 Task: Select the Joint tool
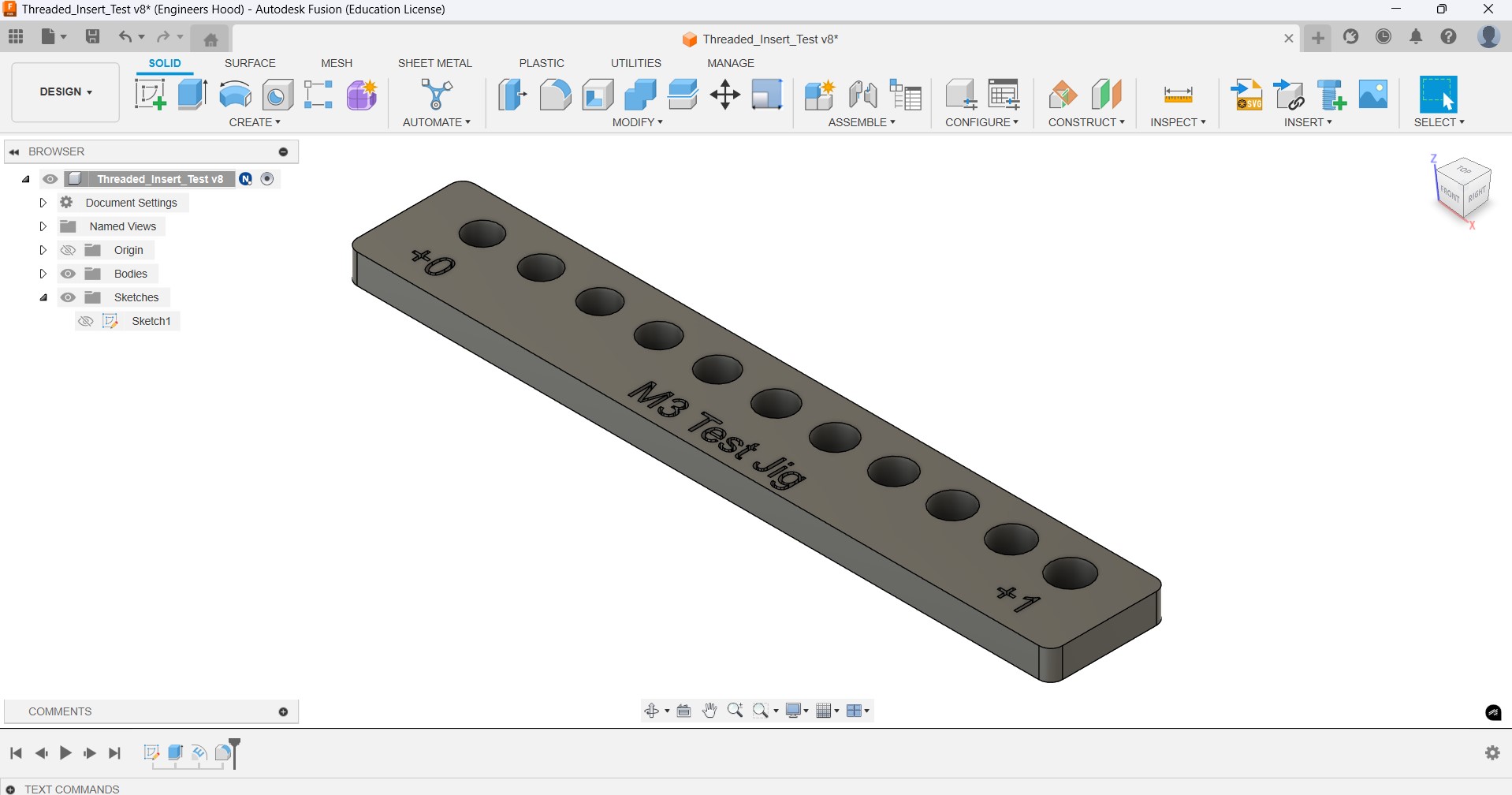click(x=862, y=95)
